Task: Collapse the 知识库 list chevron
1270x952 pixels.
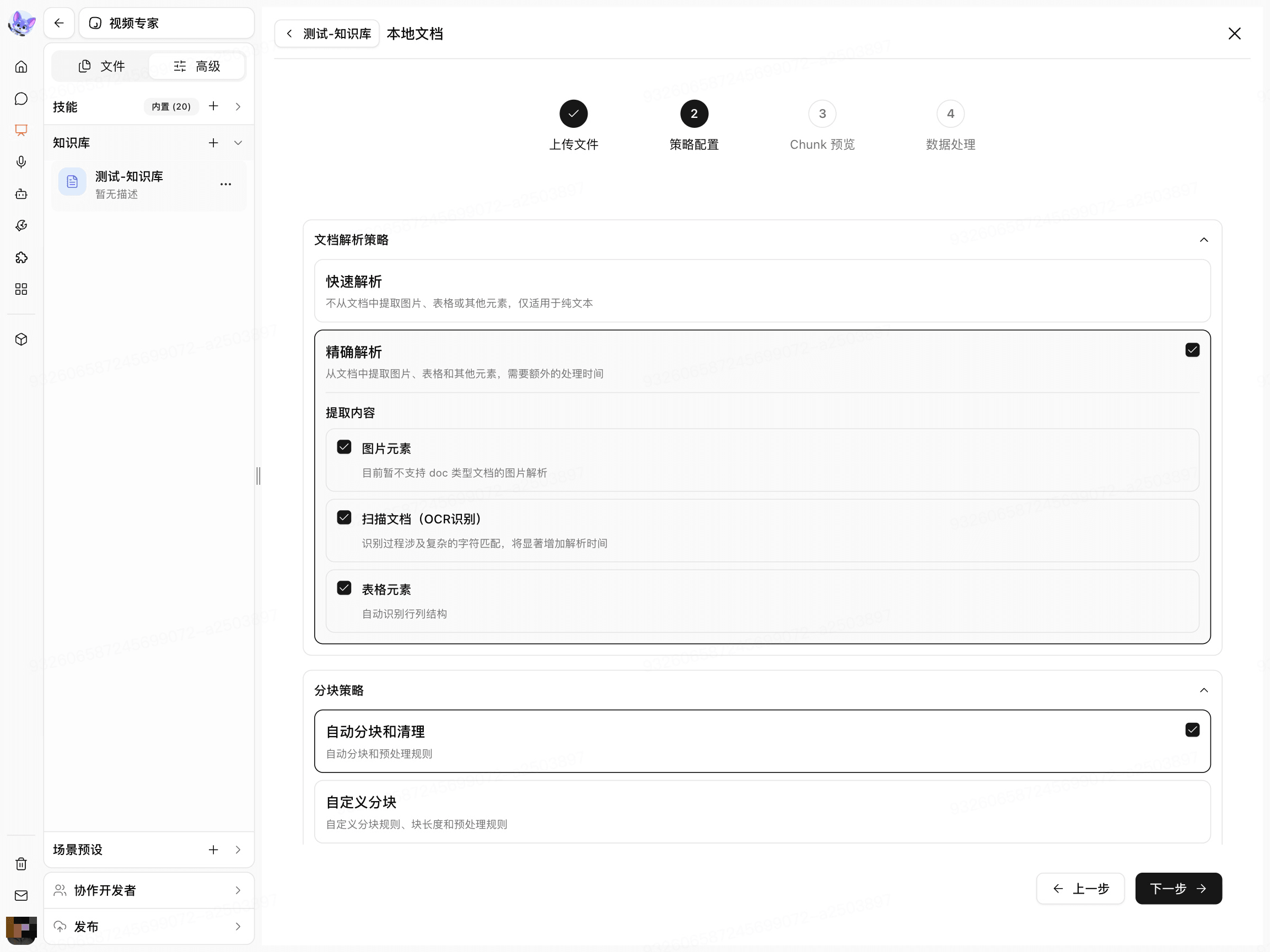Action: [238, 143]
